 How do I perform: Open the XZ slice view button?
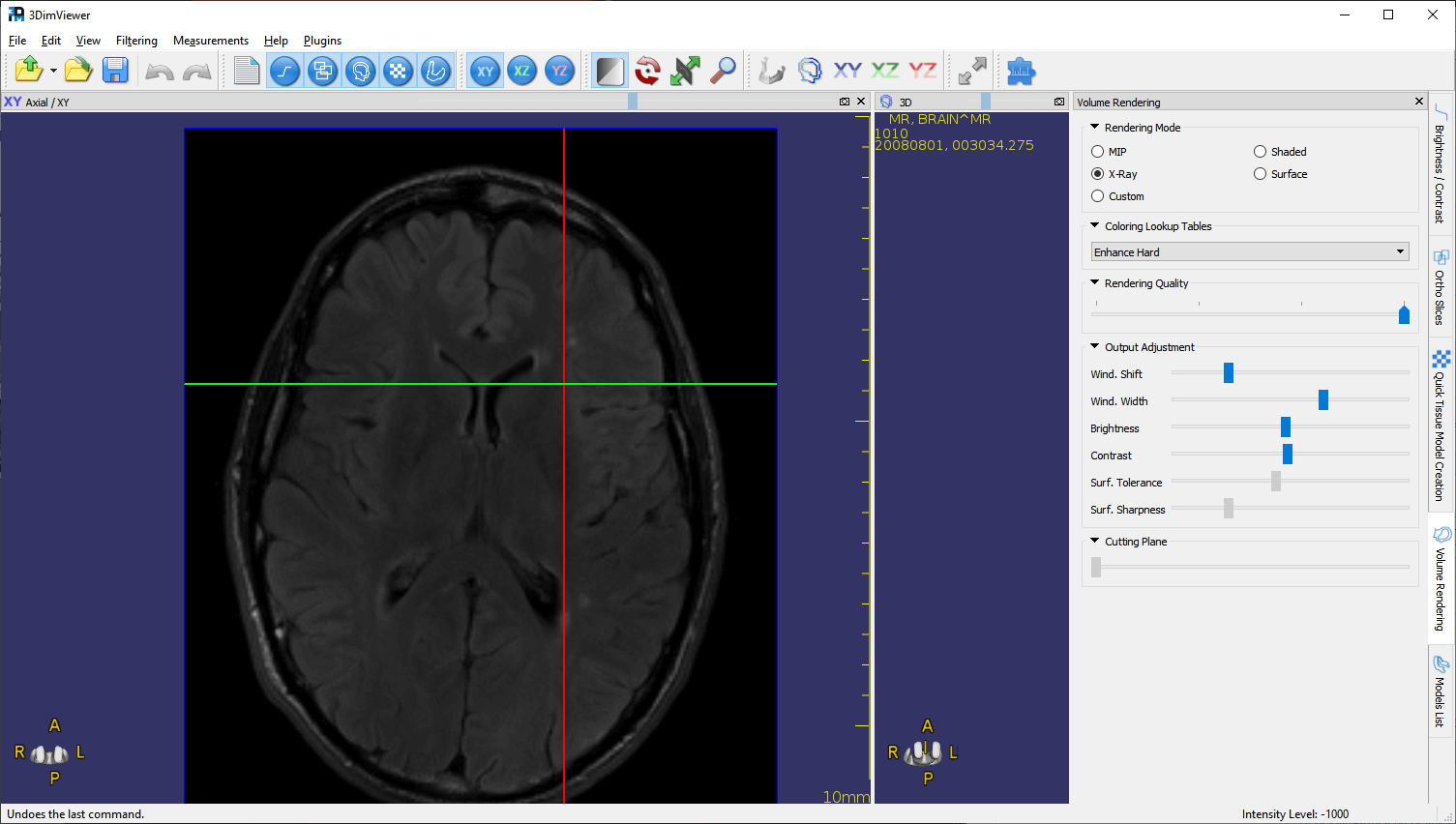click(522, 71)
